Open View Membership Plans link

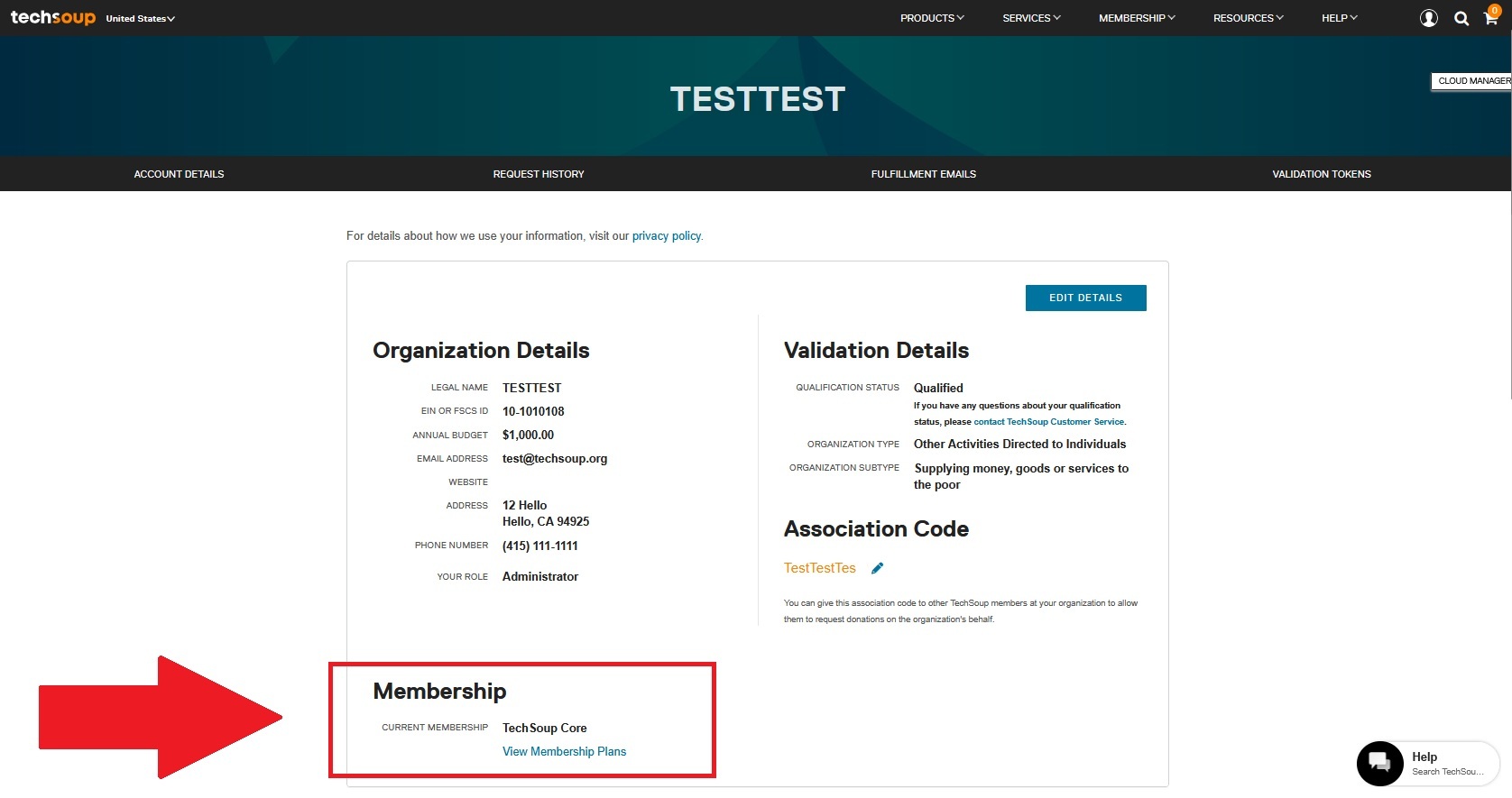tap(564, 751)
